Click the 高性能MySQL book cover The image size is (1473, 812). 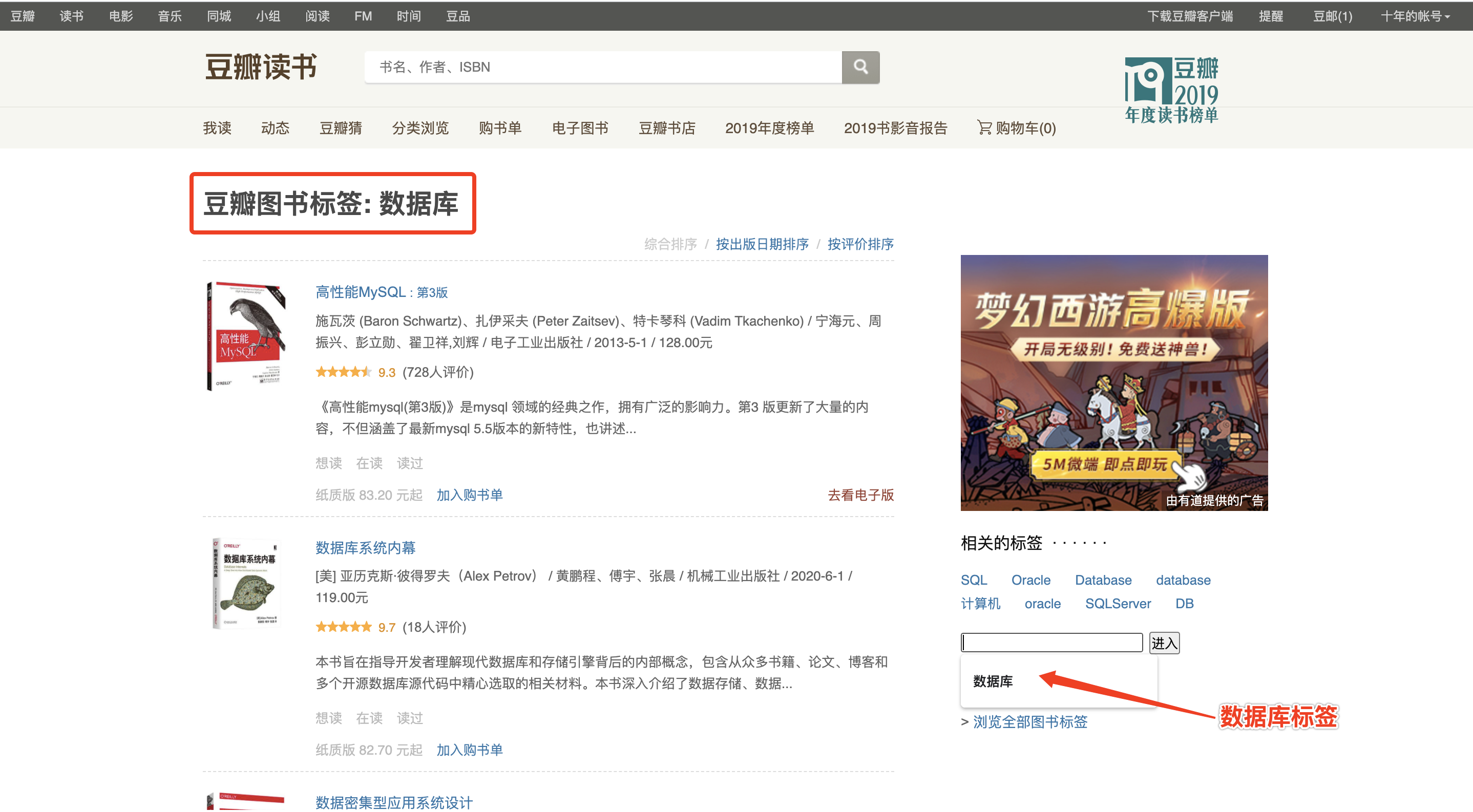coord(246,335)
